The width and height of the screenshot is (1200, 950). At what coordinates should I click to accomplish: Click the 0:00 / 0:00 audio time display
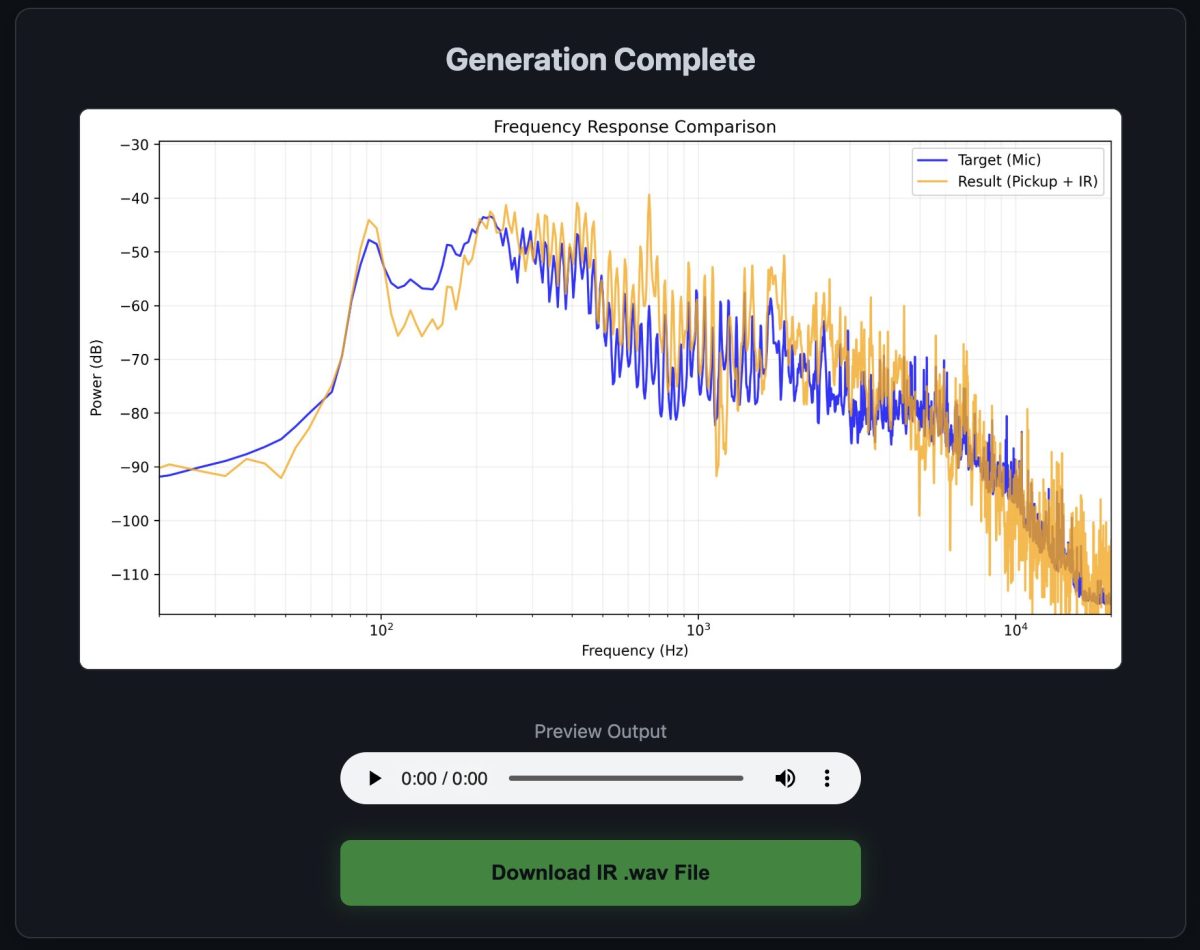(x=444, y=778)
